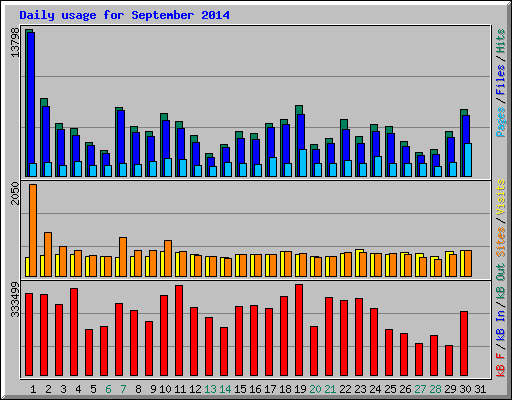Click the "Pages" legend label
The width and height of the screenshot is (512, 400).
click(500, 122)
